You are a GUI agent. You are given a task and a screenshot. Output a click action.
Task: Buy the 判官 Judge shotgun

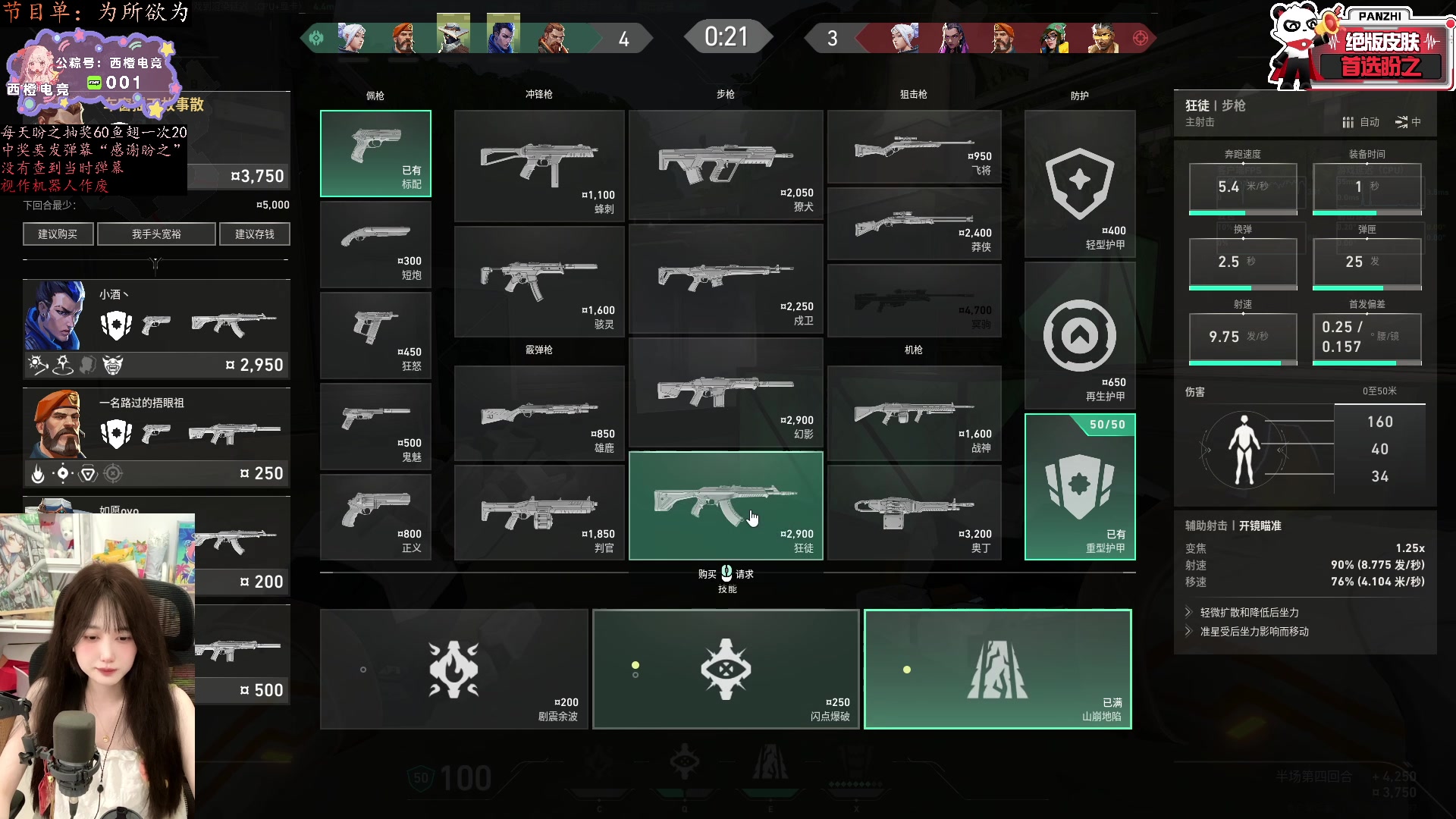pyautogui.click(x=539, y=513)
